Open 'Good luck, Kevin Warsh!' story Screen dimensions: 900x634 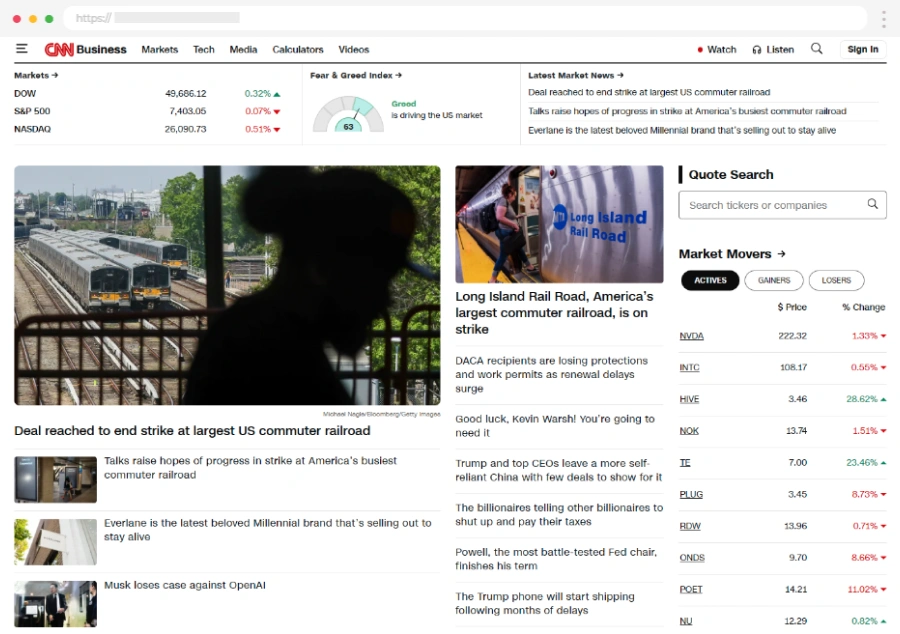(x=555, y=426)
